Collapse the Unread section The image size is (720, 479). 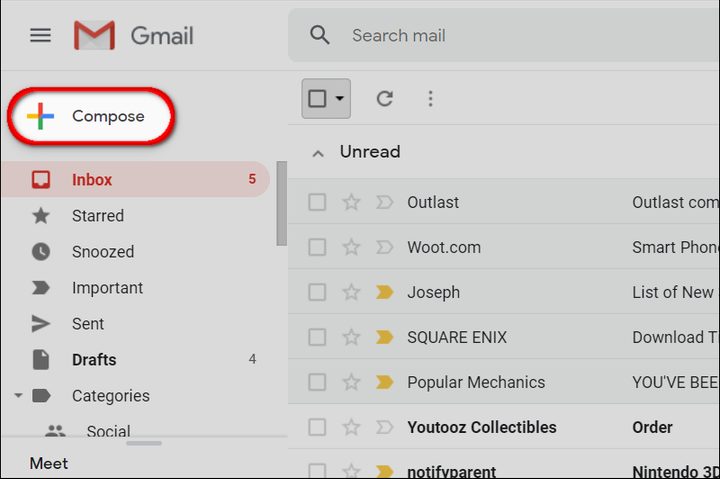318,153
